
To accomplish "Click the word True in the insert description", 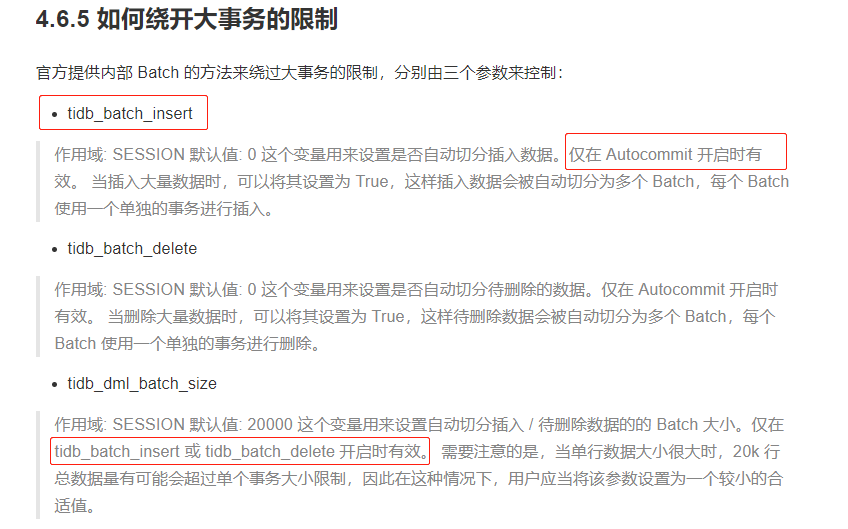I will click(372, 182).
